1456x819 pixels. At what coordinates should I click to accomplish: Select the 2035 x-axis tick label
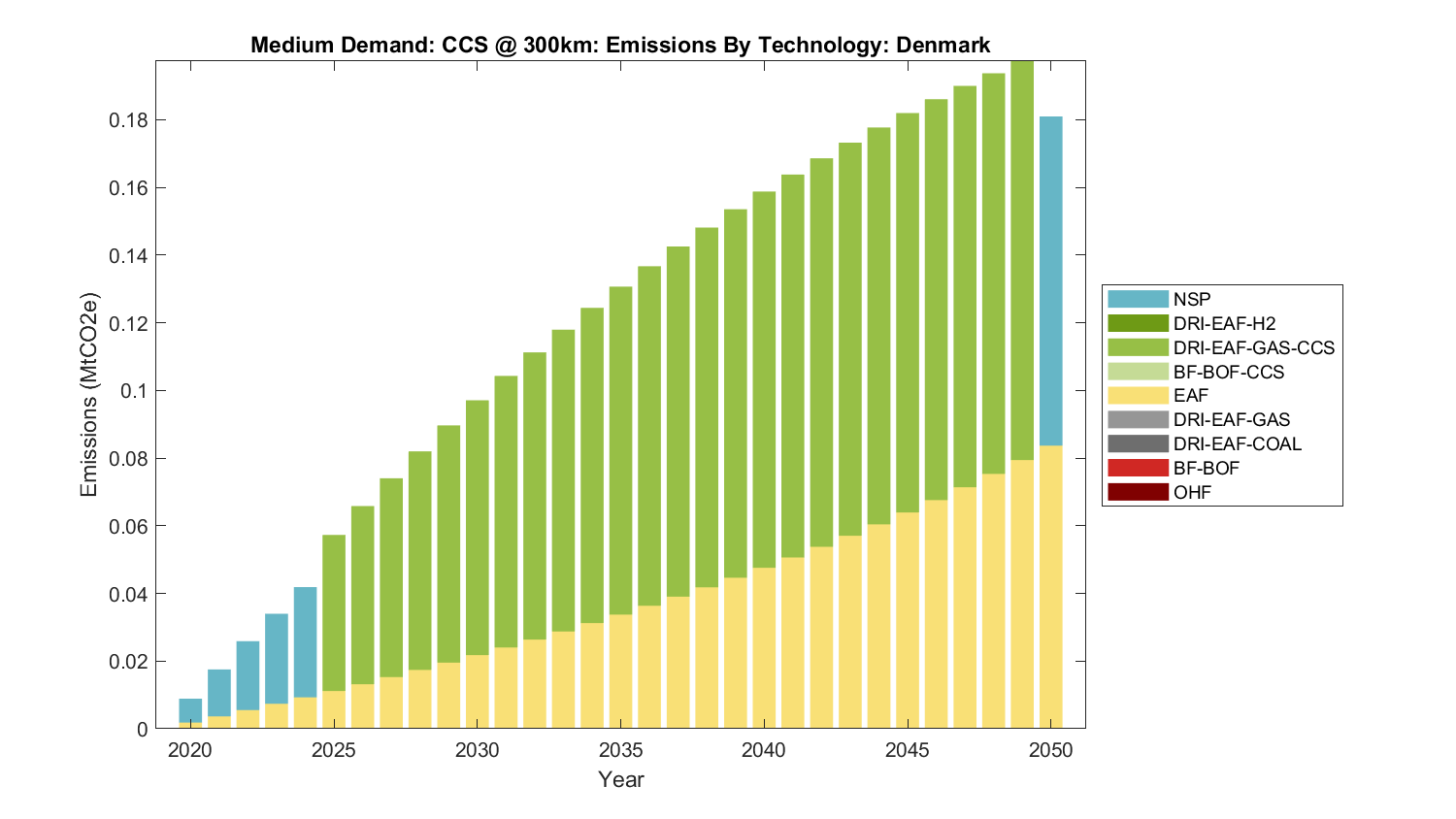tap(620, 750)
